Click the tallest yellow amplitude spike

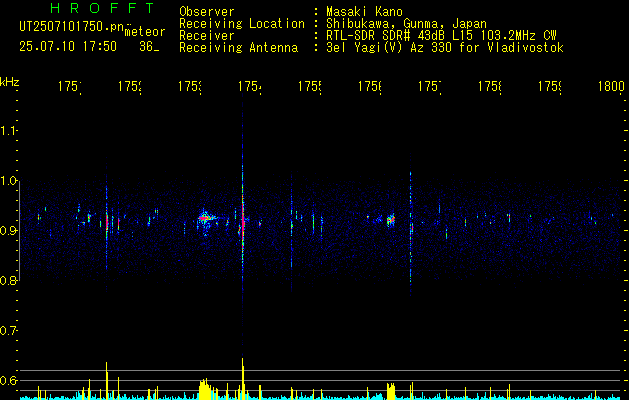pos(243,378)
